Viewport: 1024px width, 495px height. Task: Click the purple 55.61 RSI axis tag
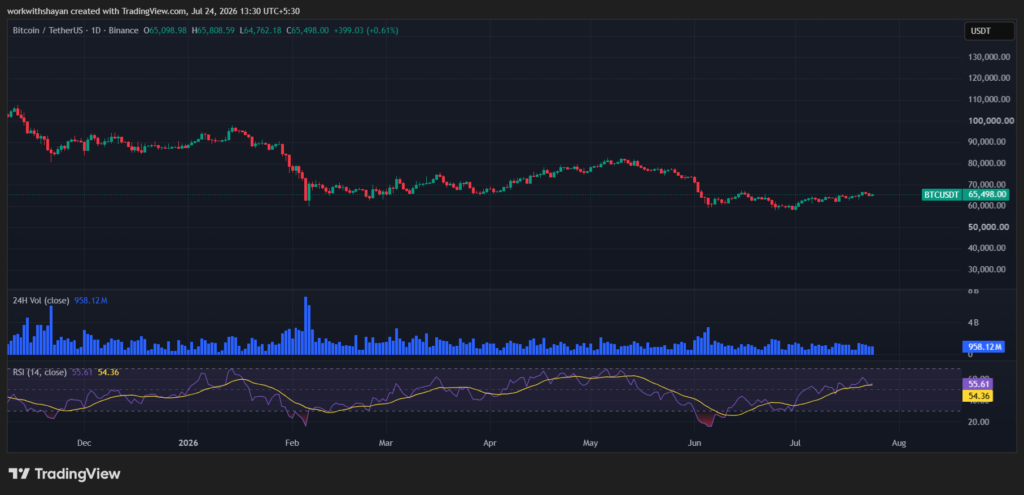tap(978, 385)
